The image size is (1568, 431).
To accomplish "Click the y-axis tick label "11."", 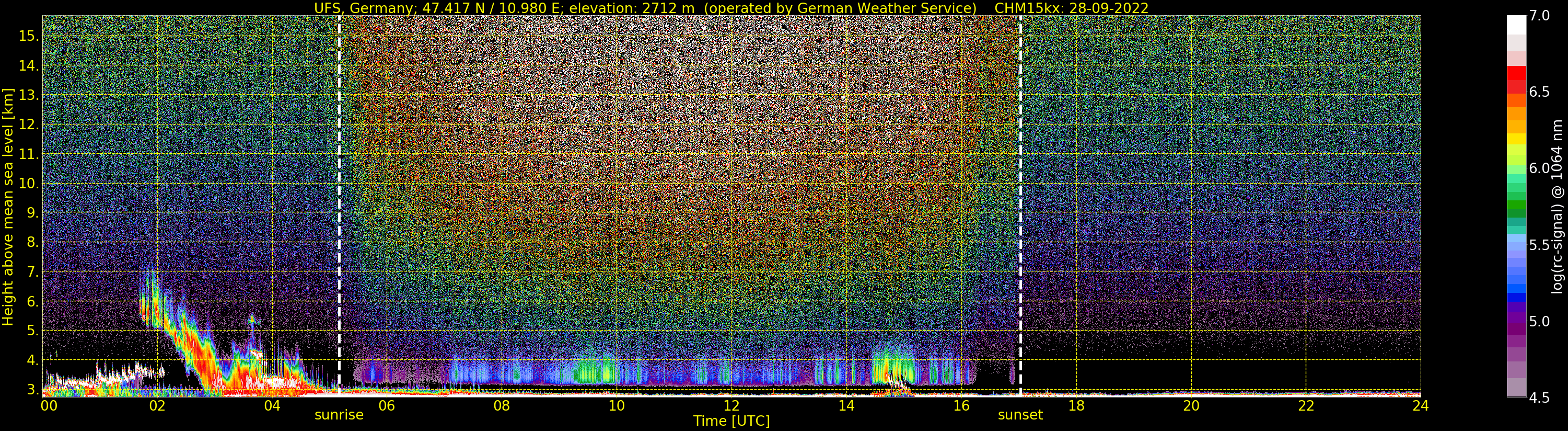I will click(29, 154).
